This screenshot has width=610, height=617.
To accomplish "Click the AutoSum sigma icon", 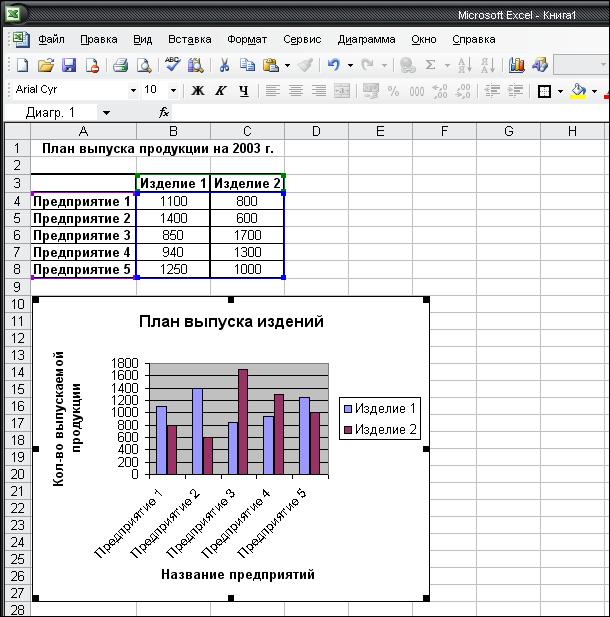I will (x=431, y=65).
